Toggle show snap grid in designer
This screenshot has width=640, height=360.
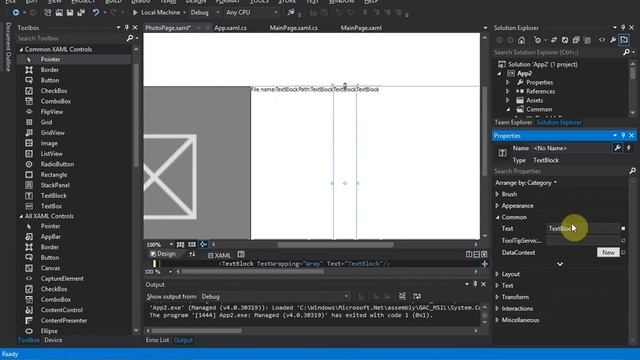180,244
